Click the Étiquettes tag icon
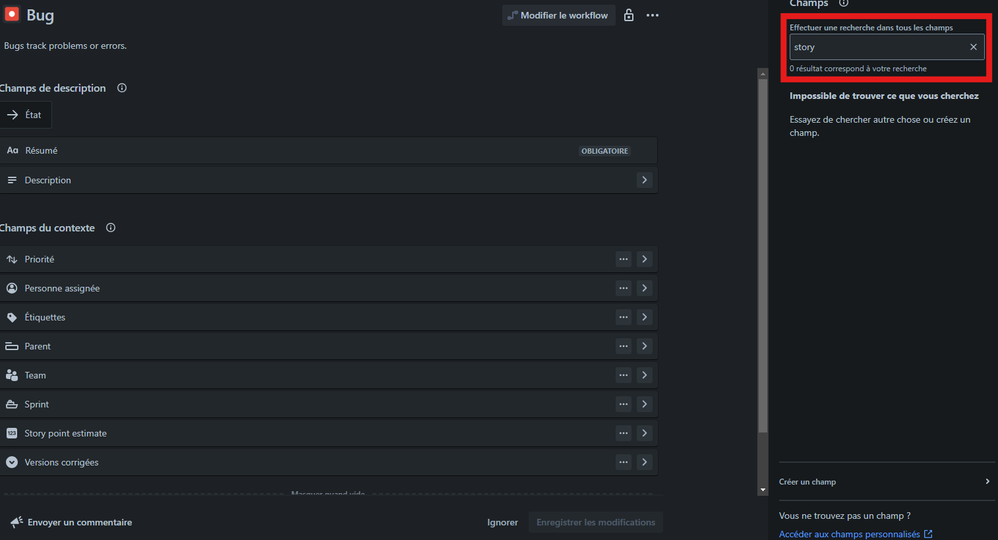Viewport: 998px width, 540px height. 11,317
